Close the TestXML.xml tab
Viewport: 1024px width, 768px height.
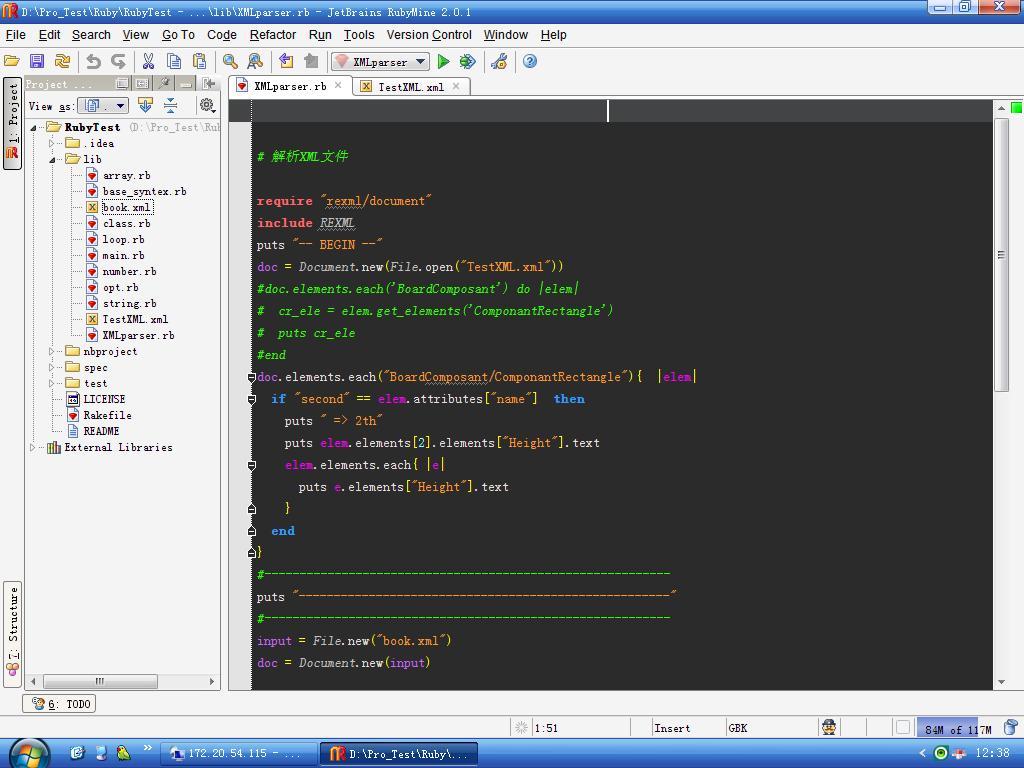(x=456, y=86)
